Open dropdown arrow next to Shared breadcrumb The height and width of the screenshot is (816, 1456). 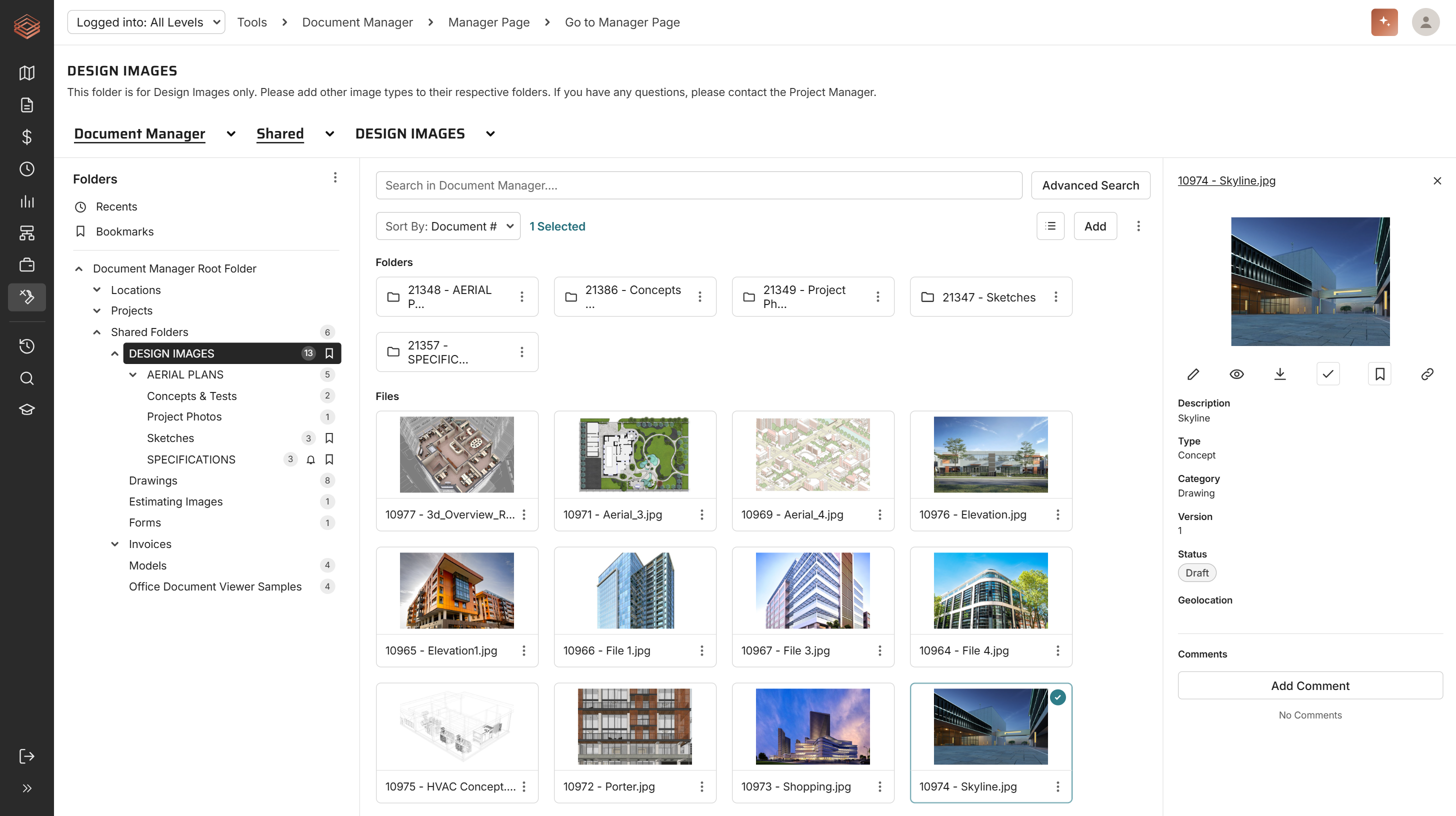coord(329,134)
